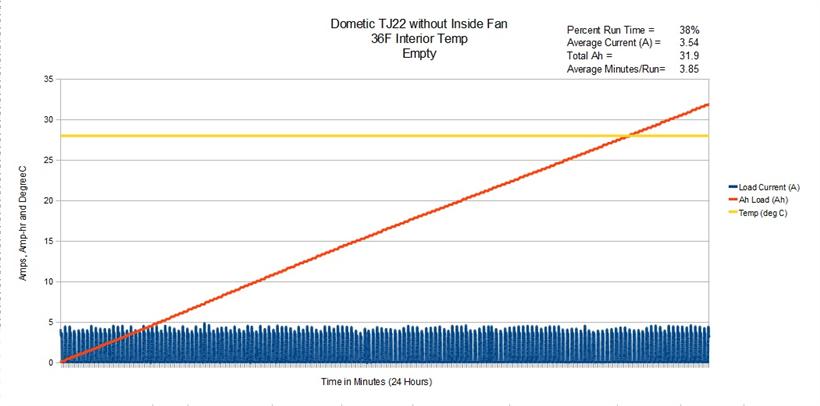820x406 pixels.
Task: Click the '3.54' average current value
Action: point(690,43)
